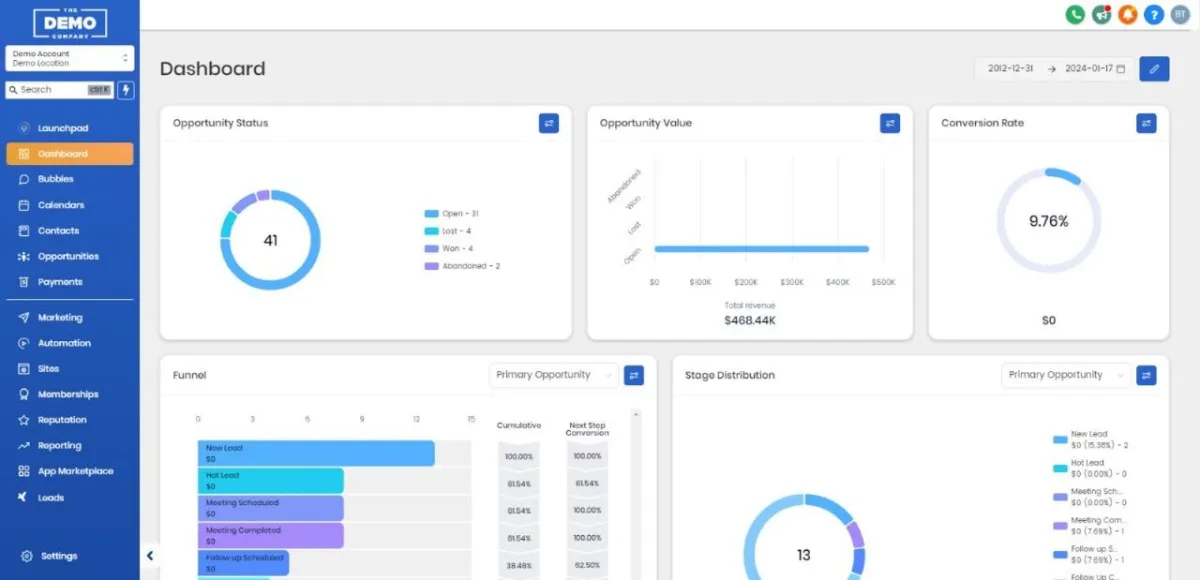Click the New Lead funnel bar
This screenshot has height=580, width=1200.
[316, 453]
